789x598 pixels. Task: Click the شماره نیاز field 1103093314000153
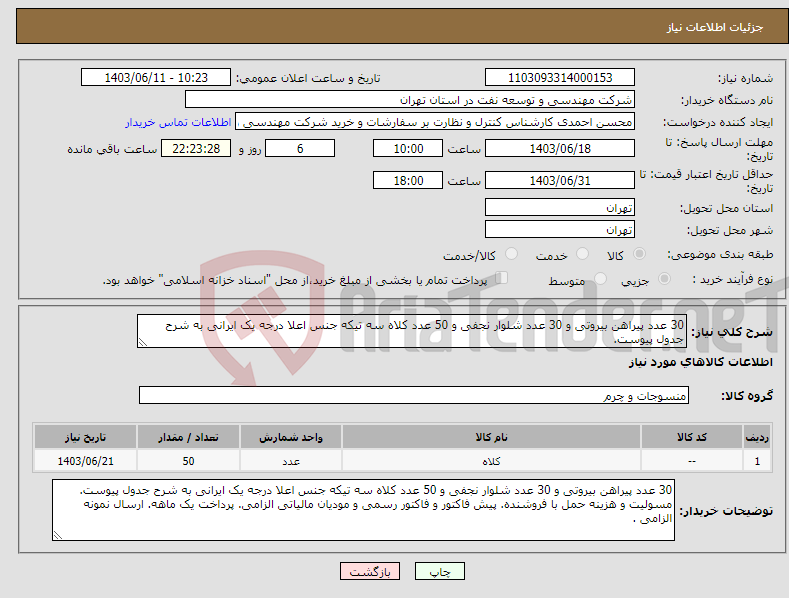560,78
